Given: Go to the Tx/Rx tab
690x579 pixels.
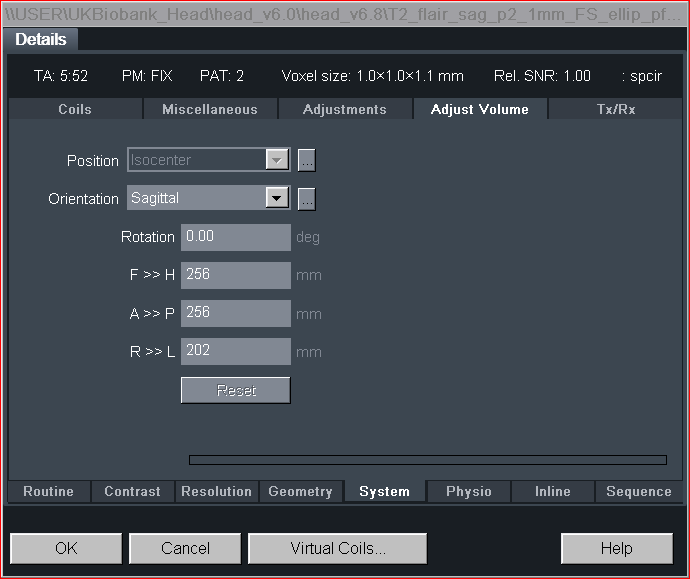Looking at the screenshot, I should coord(615,109).
